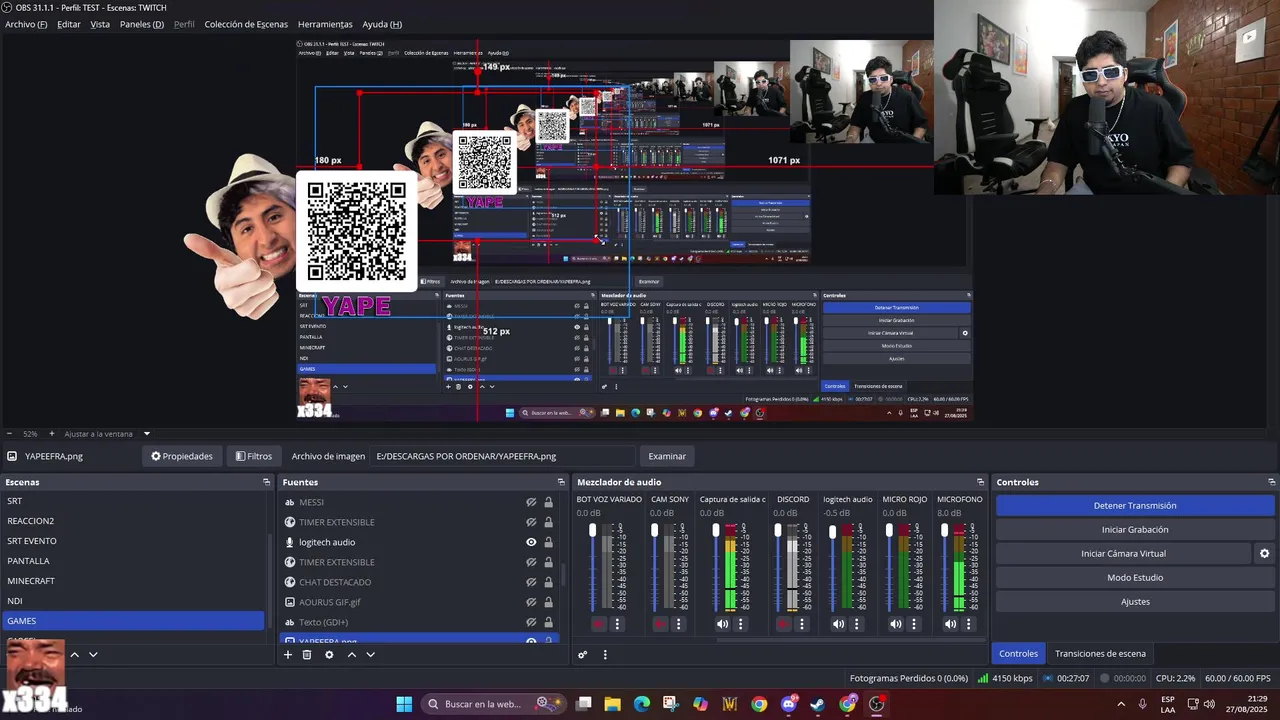Image resolution: width=1280 pixels, height=720 pixels.
Task: Show the Texto (GDI+) source
Action: point(531,622)
